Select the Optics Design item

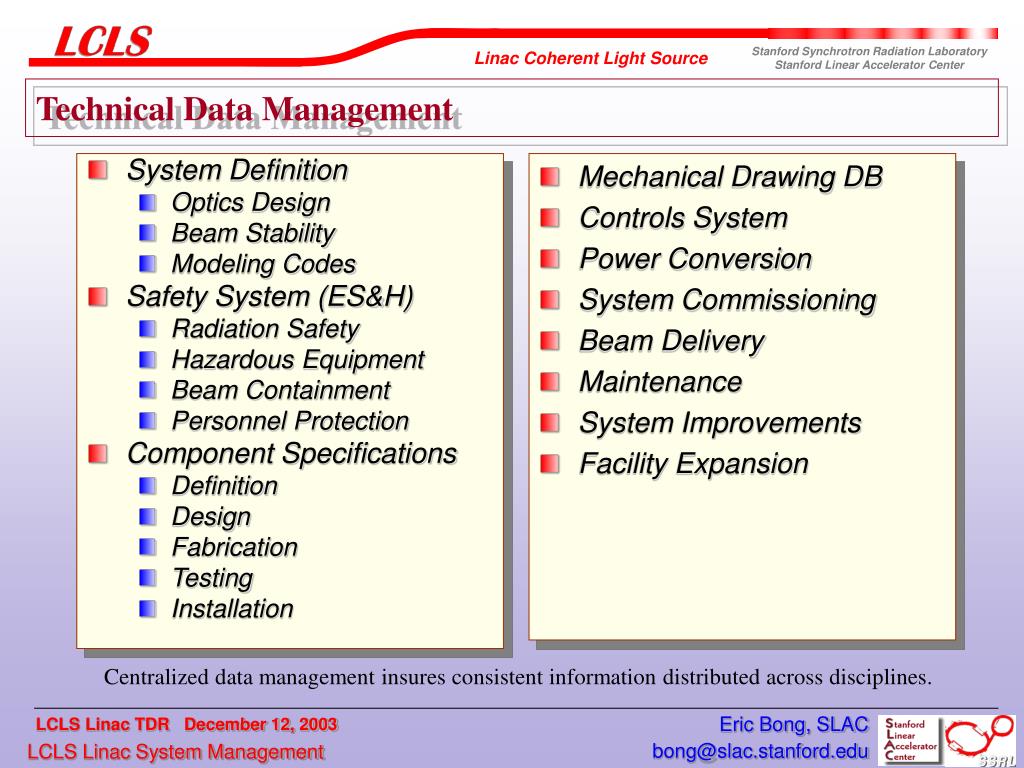tap(251, 203)
